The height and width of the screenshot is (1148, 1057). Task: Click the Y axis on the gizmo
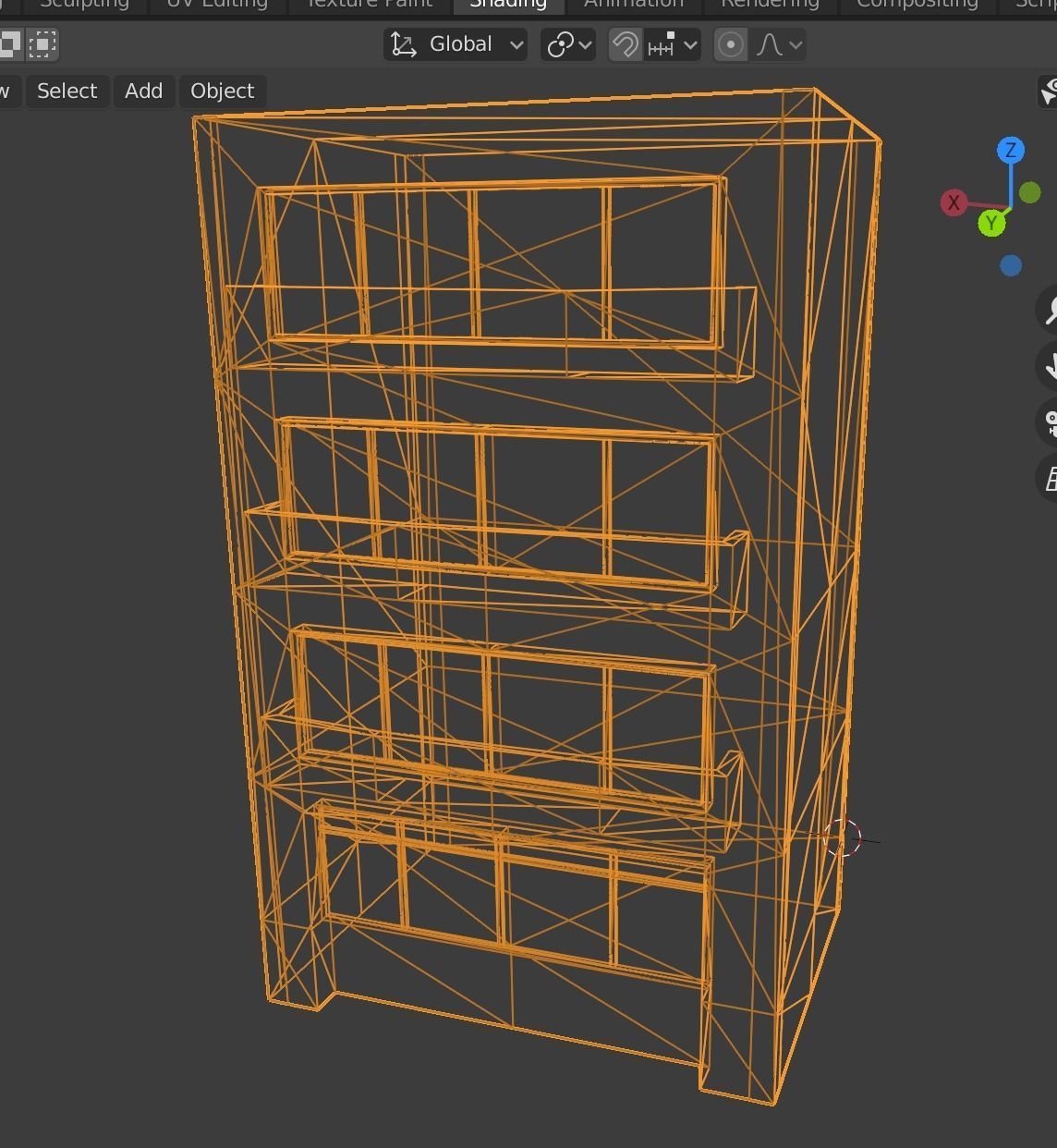coord(991,223)
